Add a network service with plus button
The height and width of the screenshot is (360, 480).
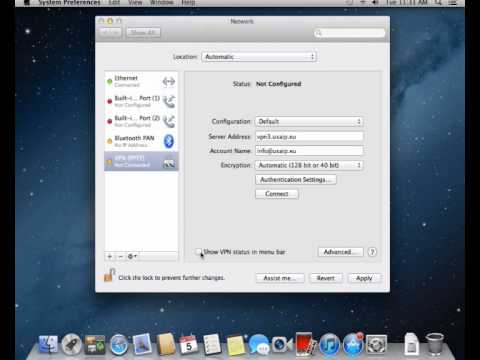tap(110, 256)
